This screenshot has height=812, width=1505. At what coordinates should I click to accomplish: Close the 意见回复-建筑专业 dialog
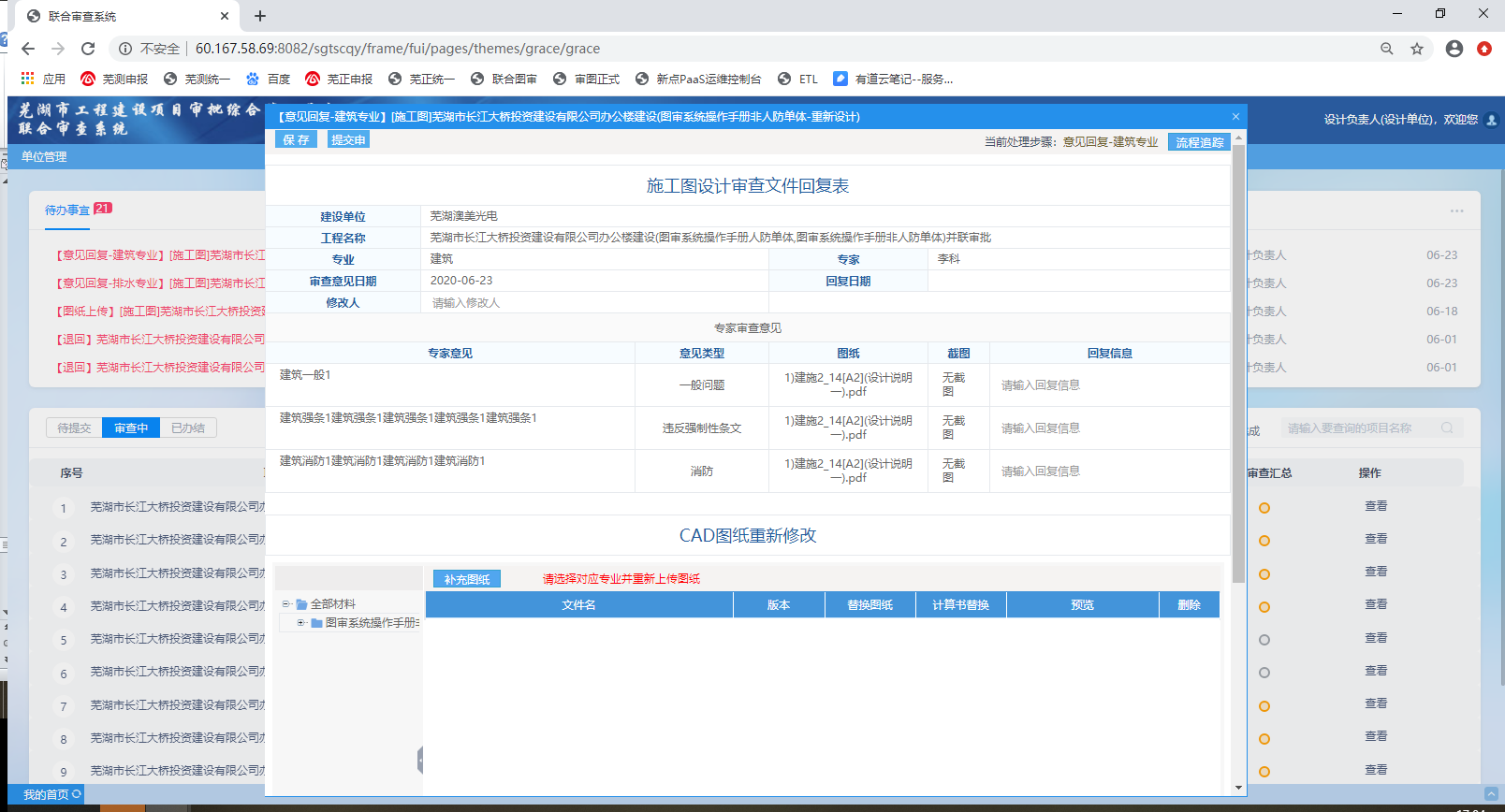[1235, 117]
